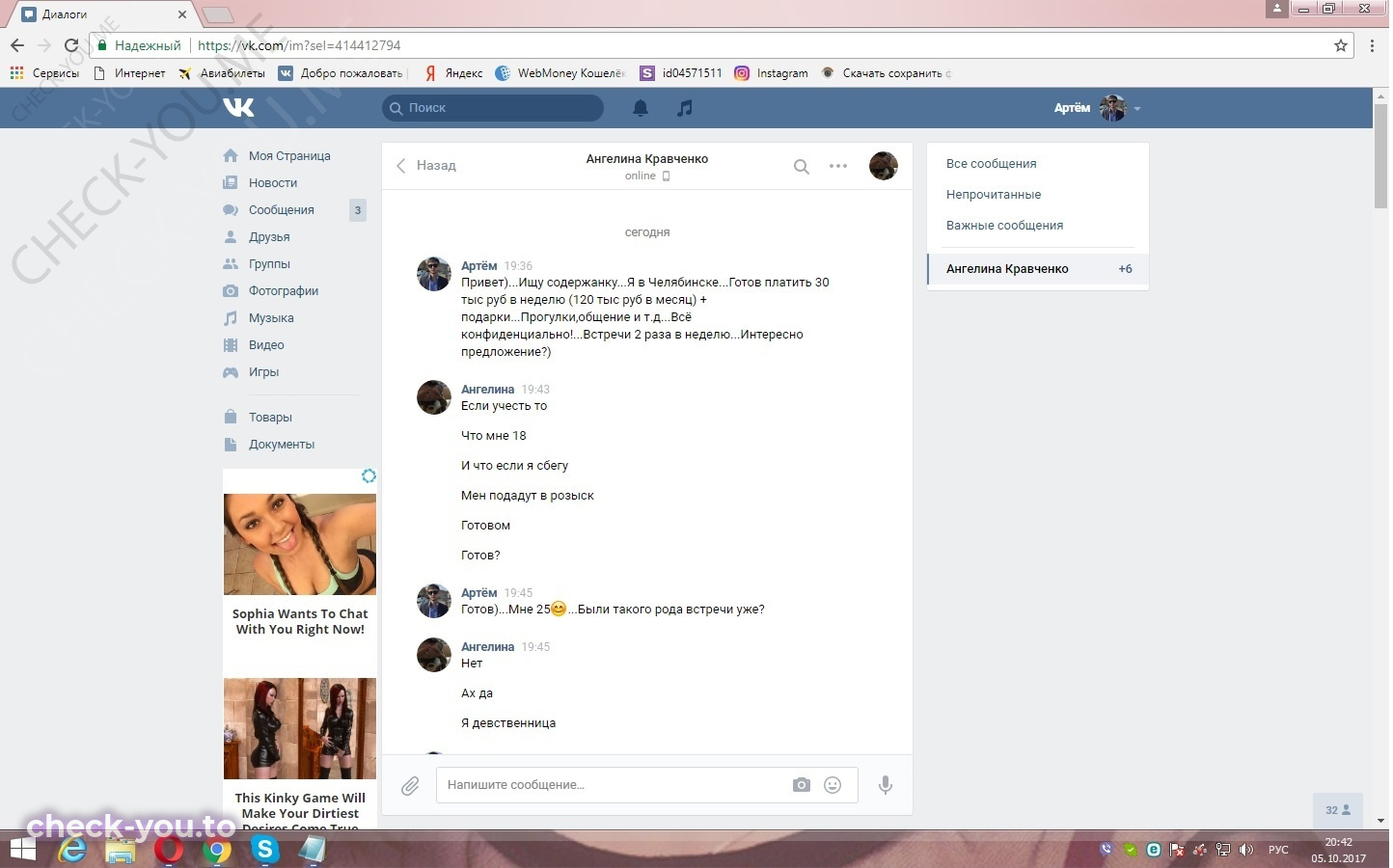Click the Товары bag icon
This screenshot has width=1393, height=868.
click(x=231, y=417)
